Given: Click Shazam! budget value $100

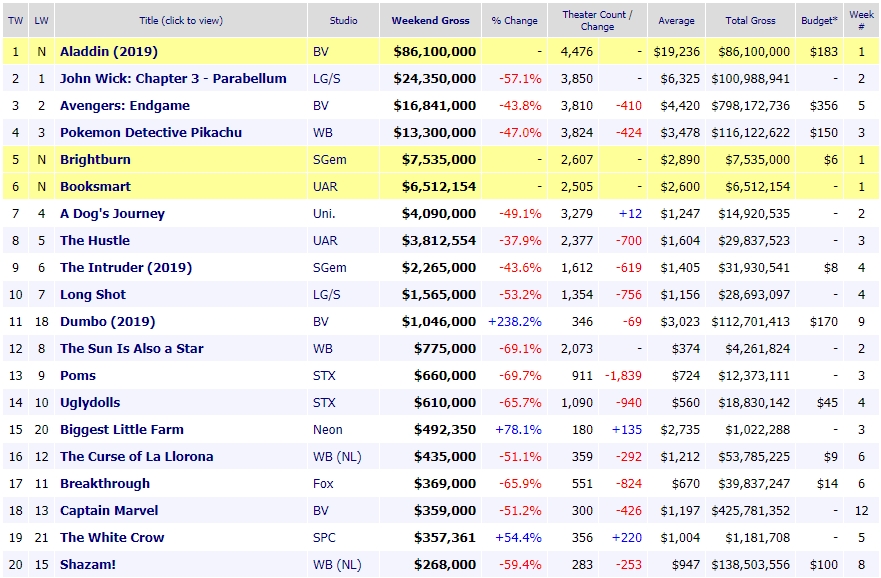Looking at the screenshot, I should (x=824, y=565).
